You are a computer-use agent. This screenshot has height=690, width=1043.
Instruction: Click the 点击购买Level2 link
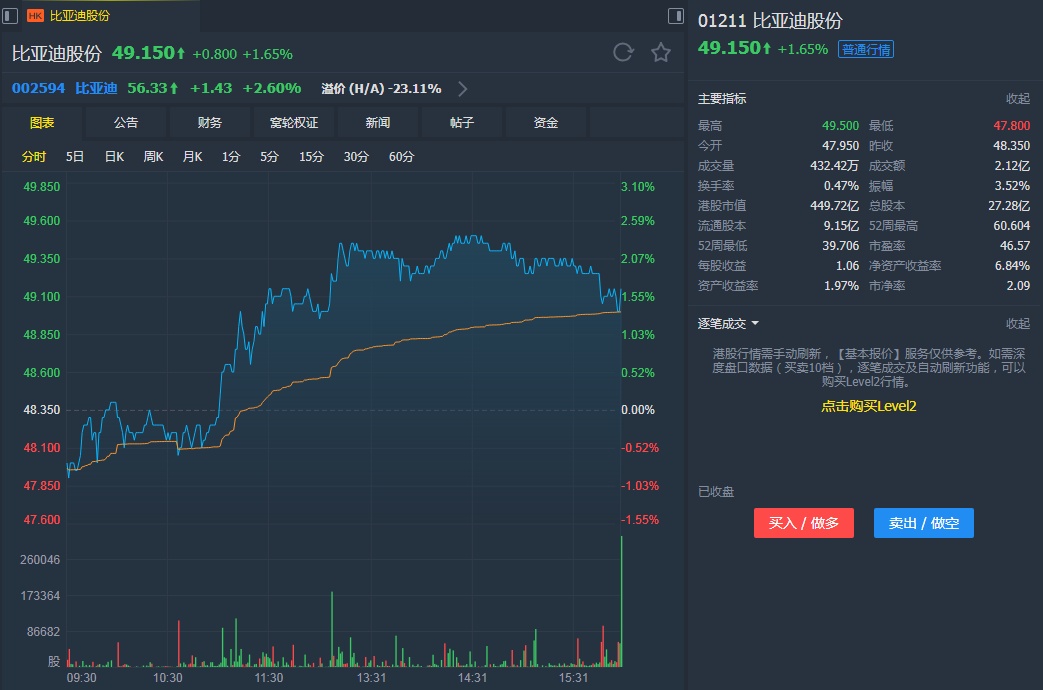point(868,406)
